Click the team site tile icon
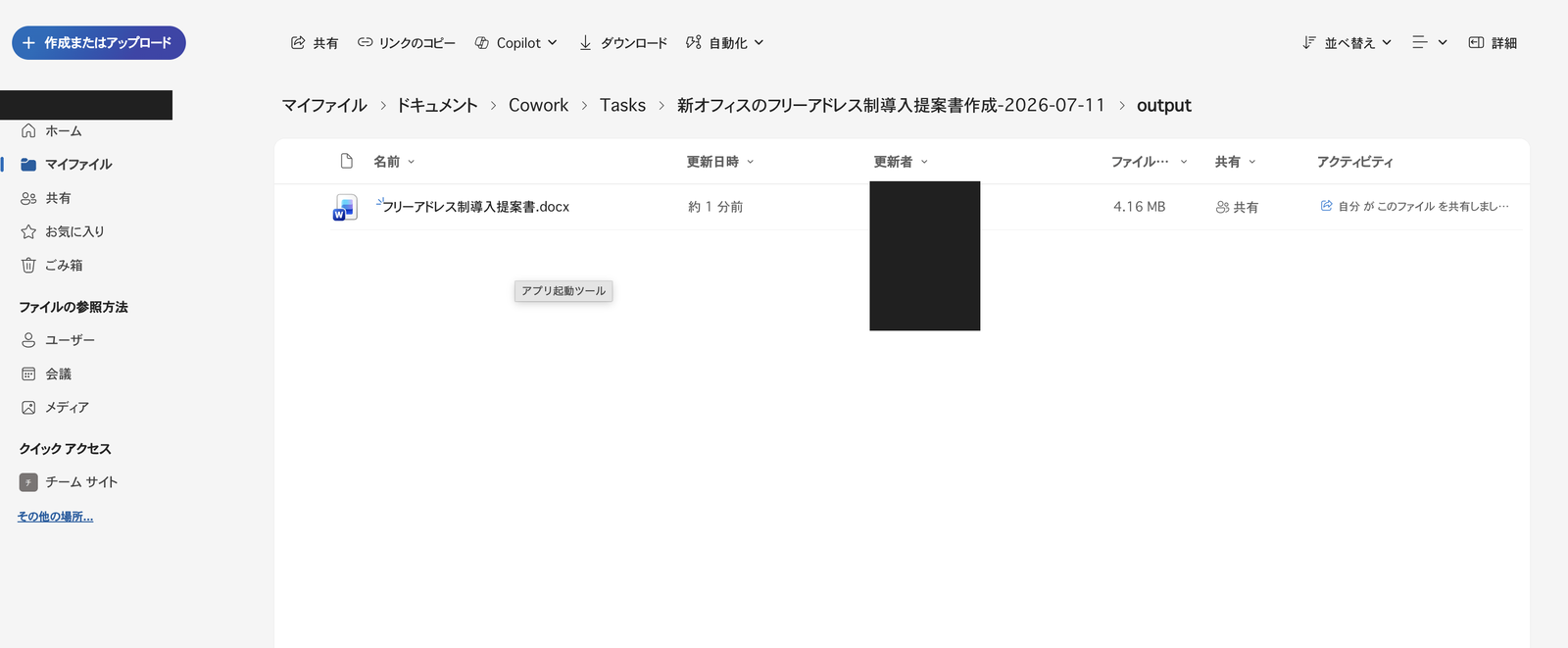This screenshot has width=1568, height=648. pos(28,482)
